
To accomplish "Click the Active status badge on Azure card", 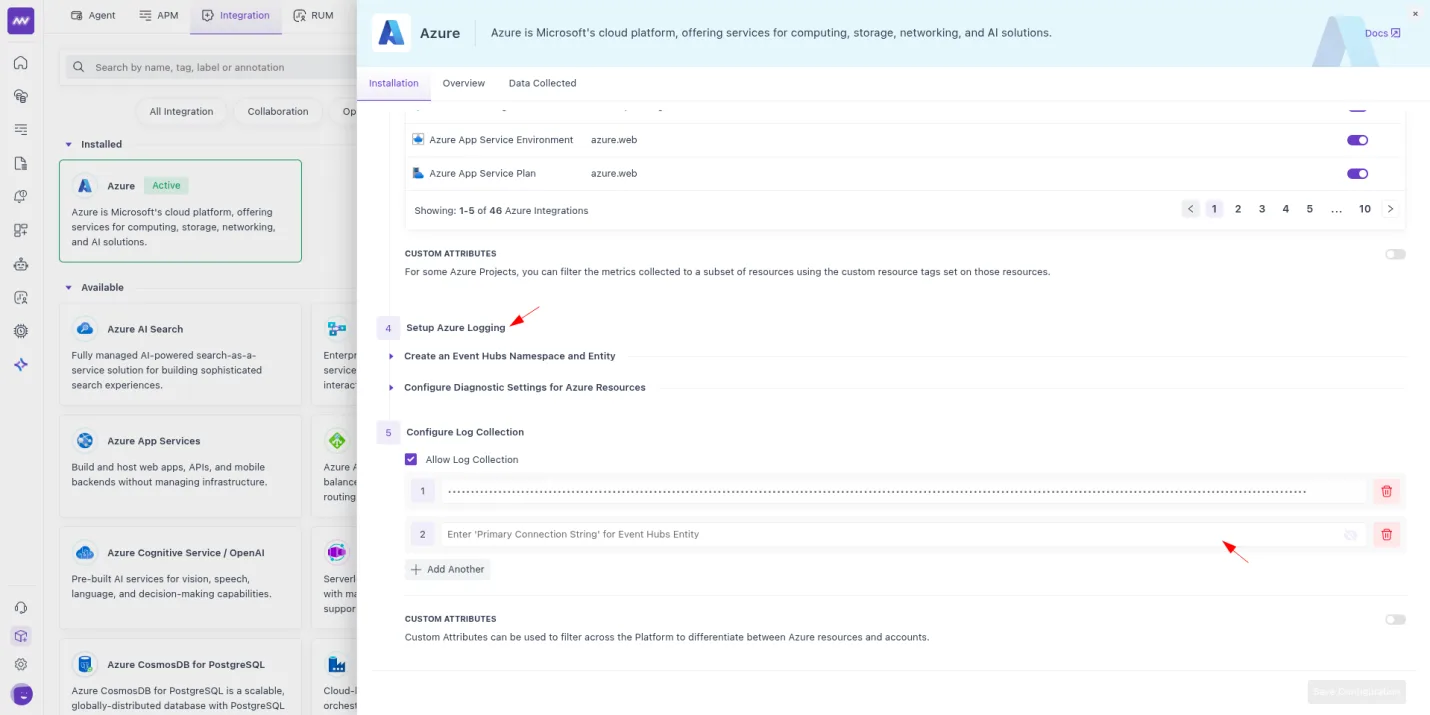I will (x=166, y=185).
